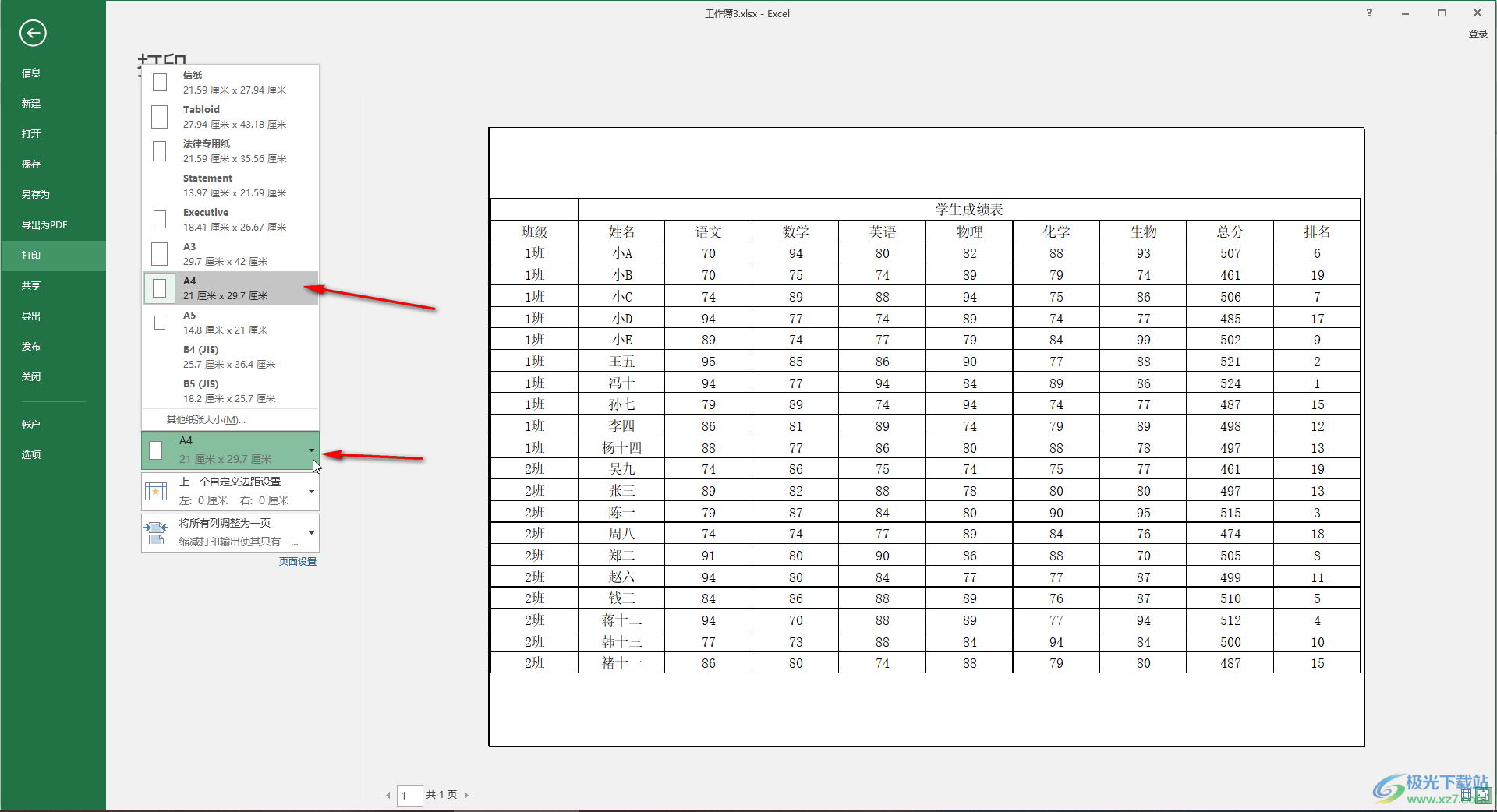The width and height of the screenshot is (1497, 812).
Task: Open 选项 (Options) in the sidebar
Action: 53,454
